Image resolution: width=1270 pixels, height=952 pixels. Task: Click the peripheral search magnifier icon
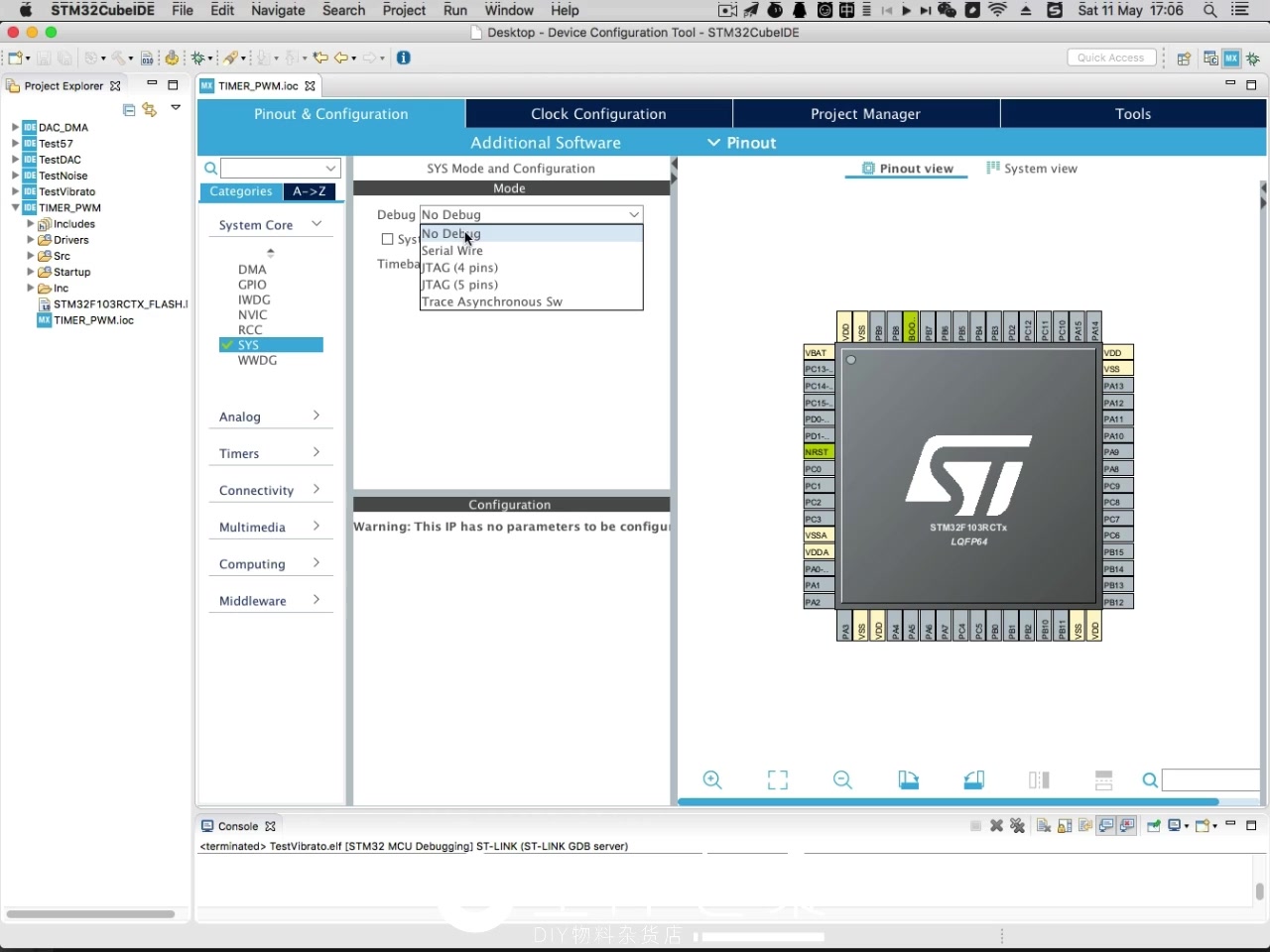210,169
